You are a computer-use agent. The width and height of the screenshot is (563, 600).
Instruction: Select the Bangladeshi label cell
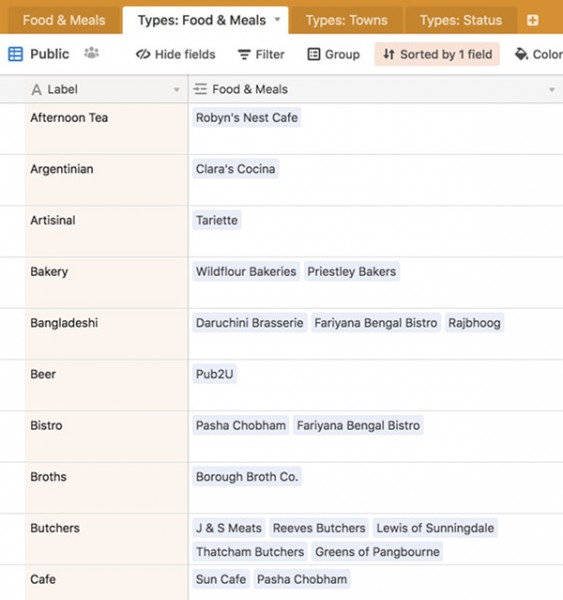[106, 334]
